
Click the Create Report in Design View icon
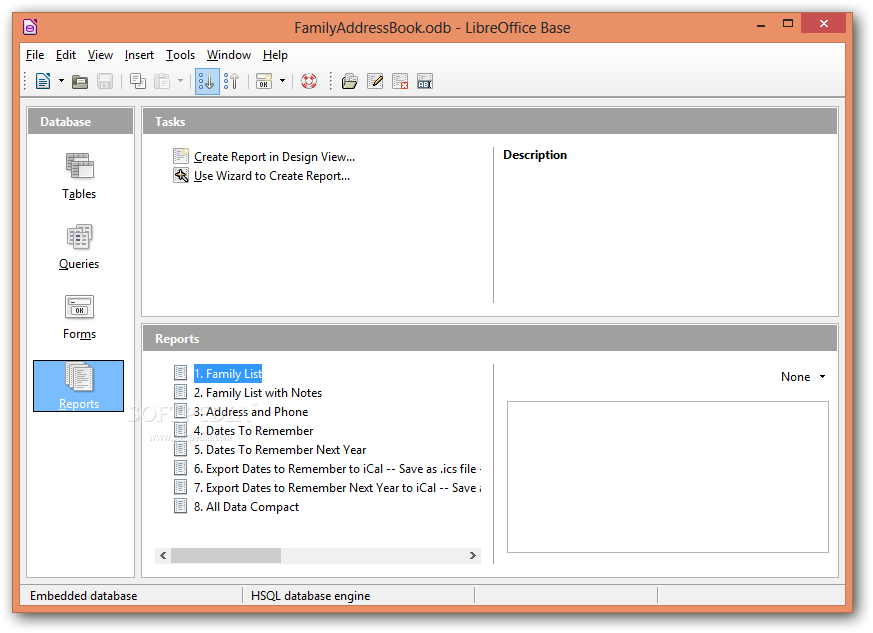tap(180, 156)
